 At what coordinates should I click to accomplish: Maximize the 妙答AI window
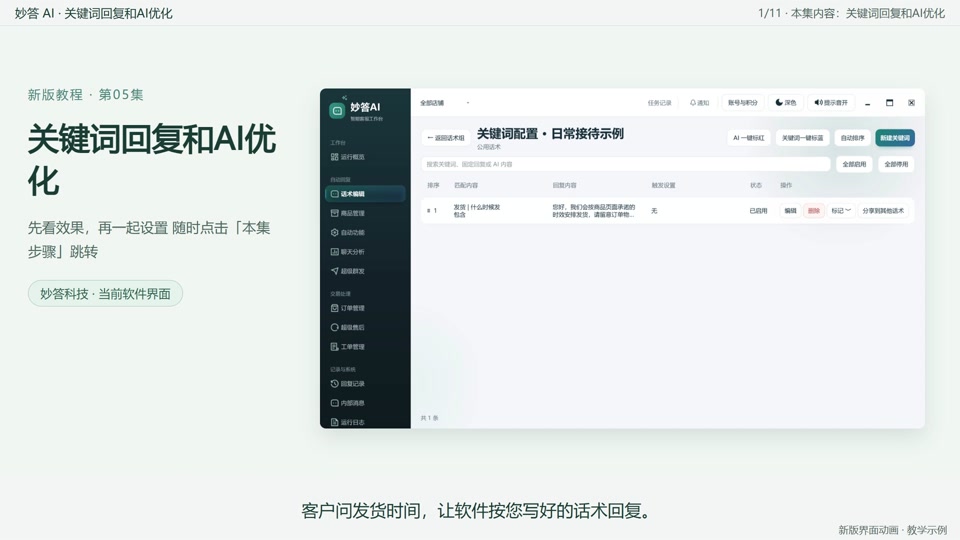[x=890, y=103]
